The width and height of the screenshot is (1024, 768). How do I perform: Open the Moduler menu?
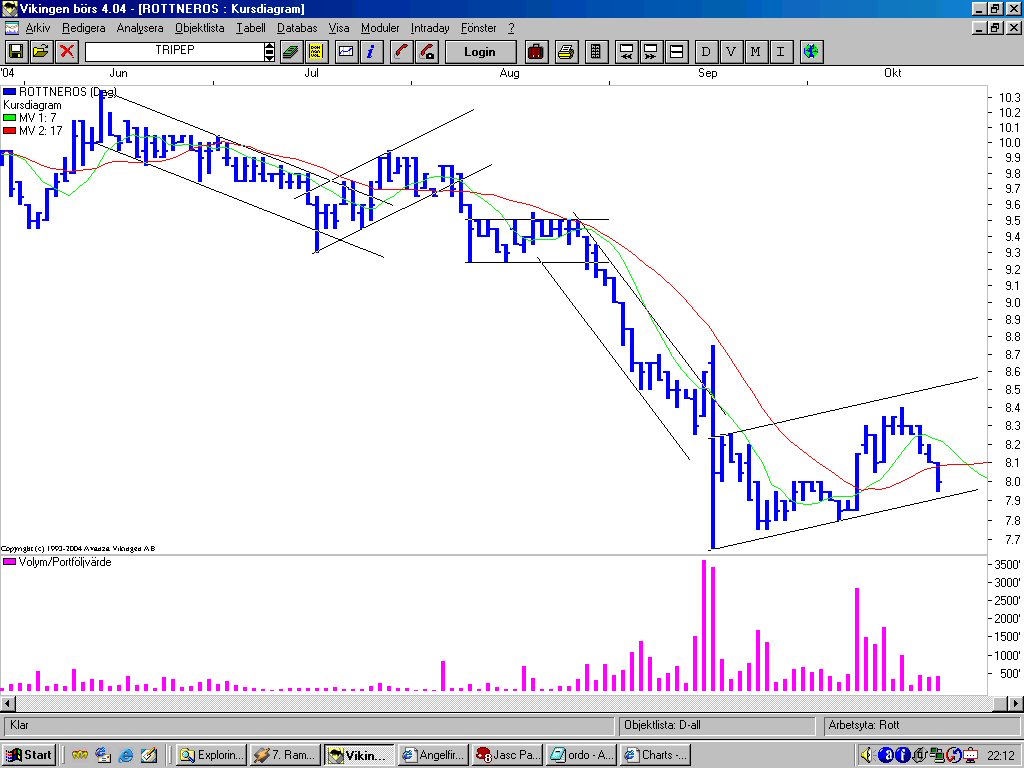click(380, 28)
